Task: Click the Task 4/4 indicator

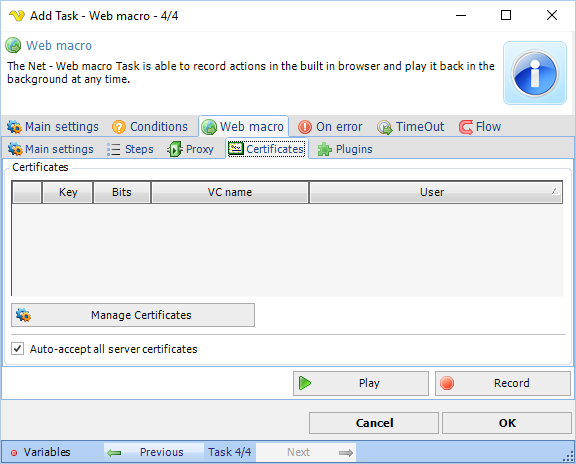Action: point(230,452)
